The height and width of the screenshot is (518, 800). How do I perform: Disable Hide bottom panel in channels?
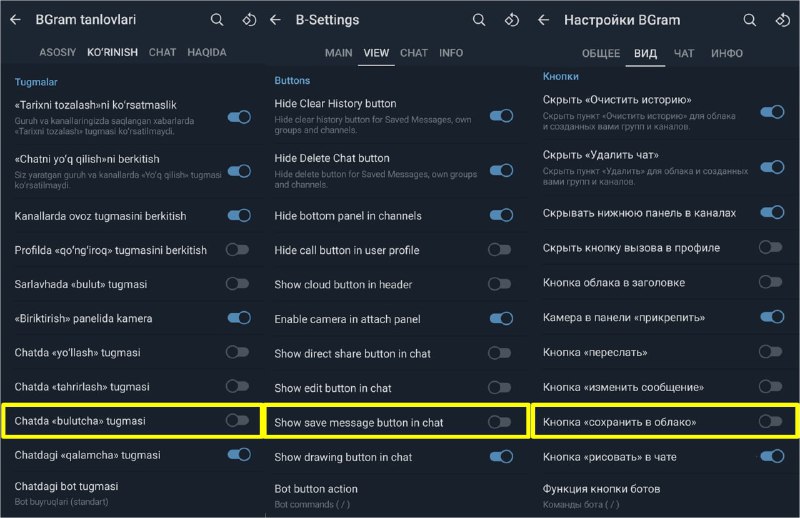point(502,215)
